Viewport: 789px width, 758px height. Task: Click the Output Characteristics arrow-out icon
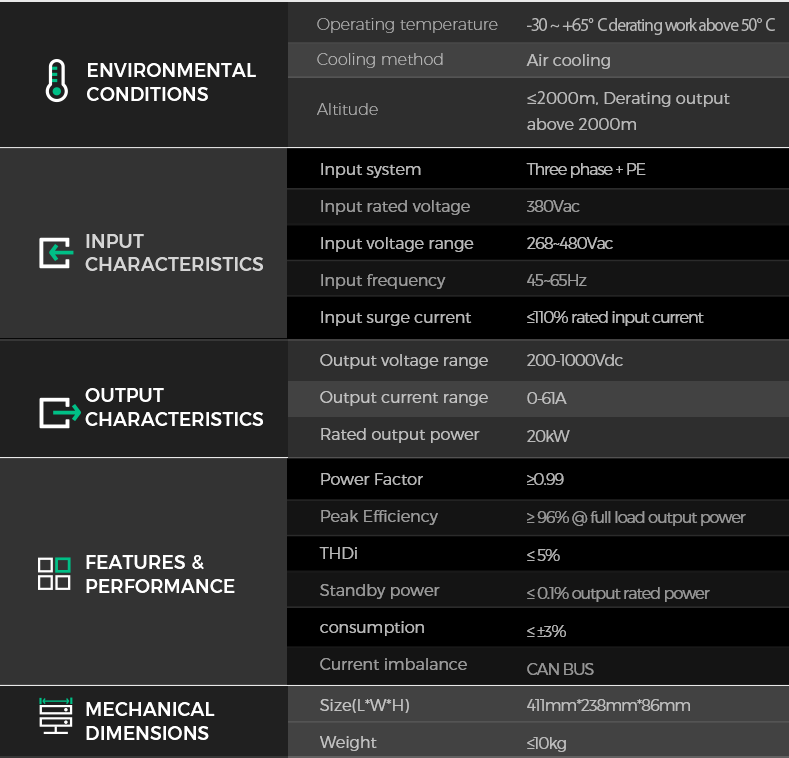(60, 413)
